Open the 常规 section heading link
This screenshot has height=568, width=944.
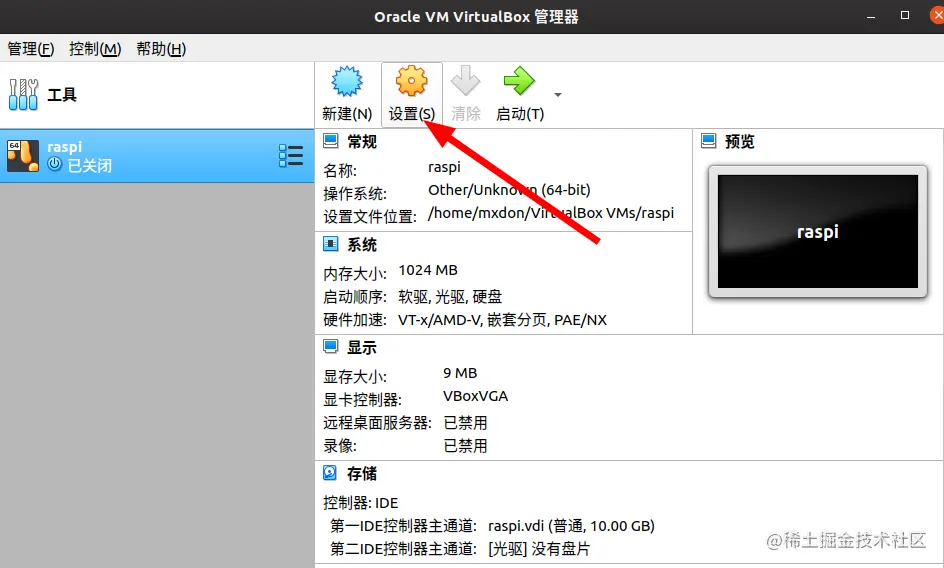coord(362,142)
